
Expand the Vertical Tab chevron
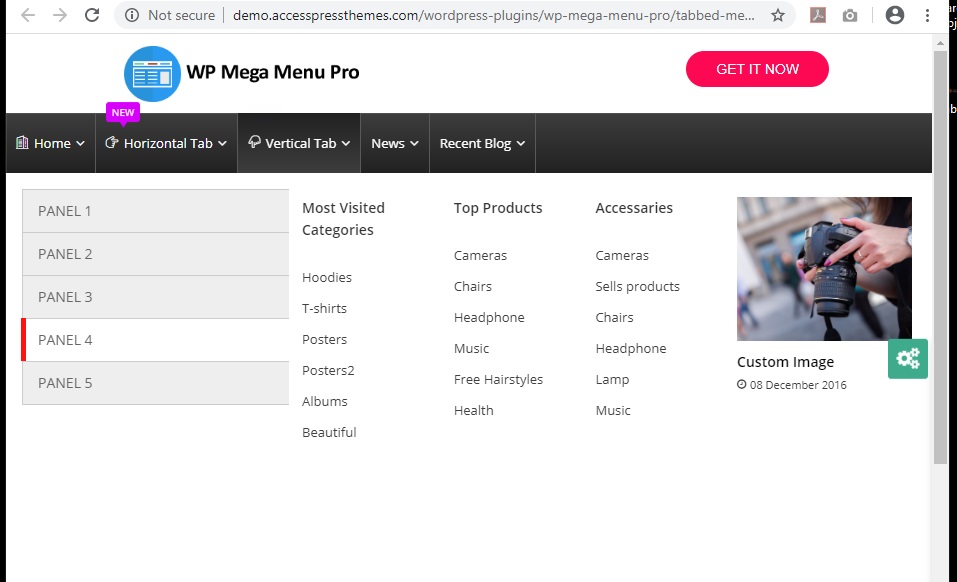click(x=345, y=143)
